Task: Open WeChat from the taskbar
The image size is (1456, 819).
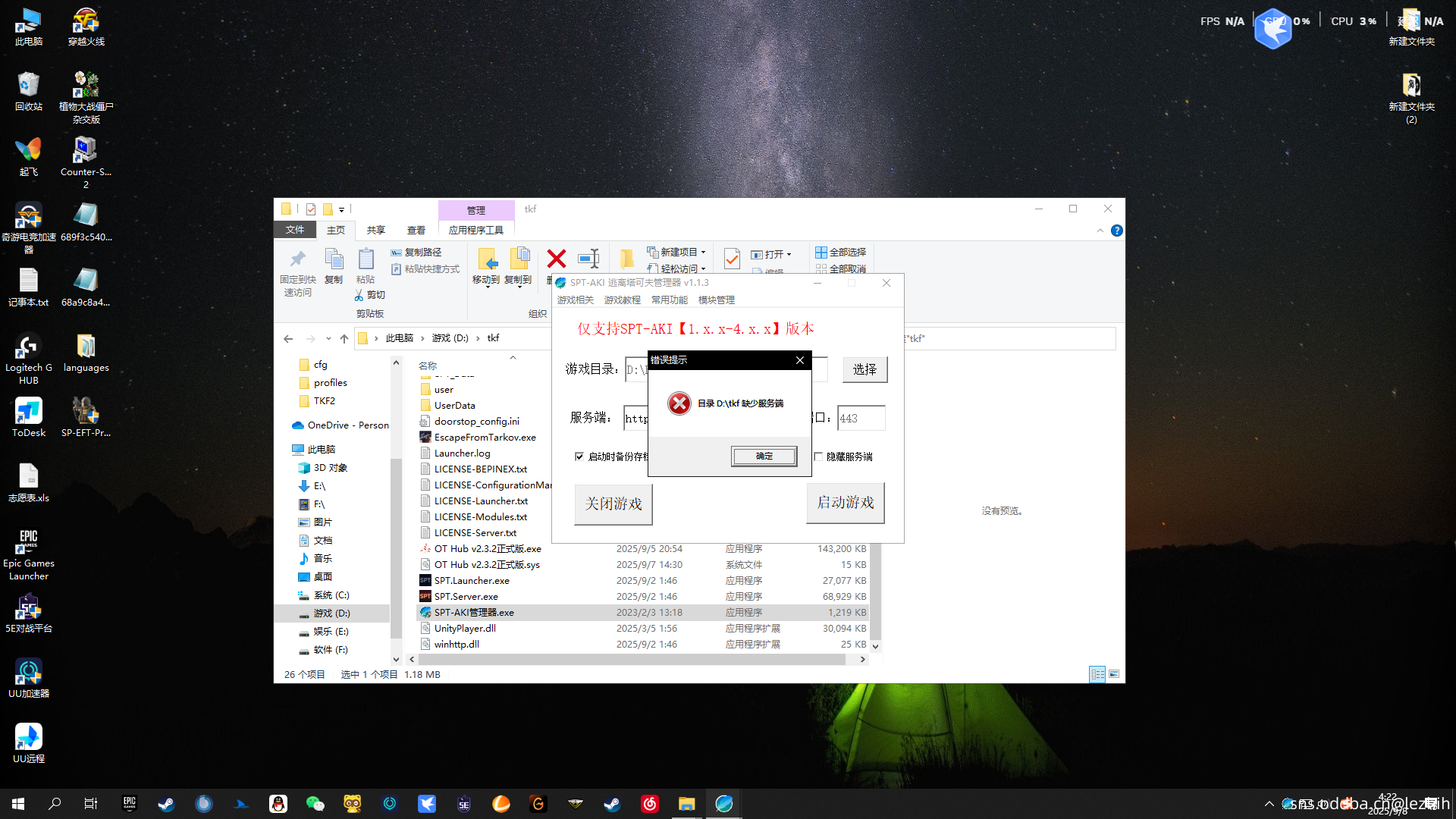Action: (x=315, y=804)
